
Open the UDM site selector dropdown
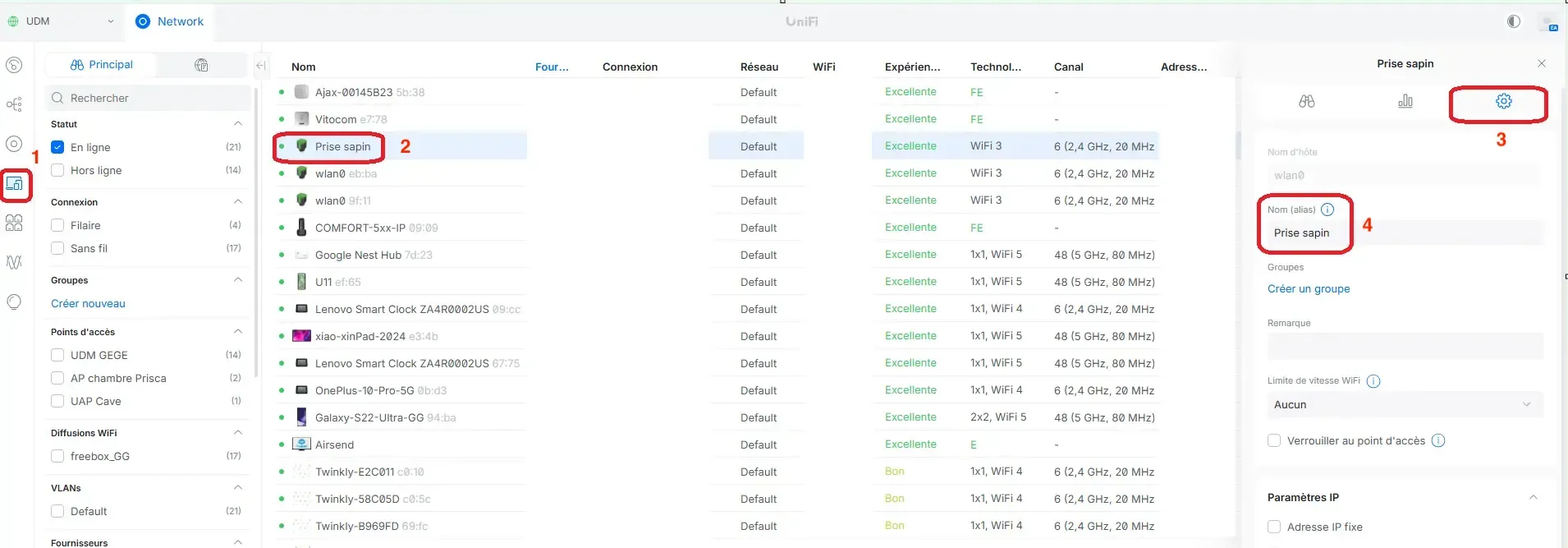(62, 21)
